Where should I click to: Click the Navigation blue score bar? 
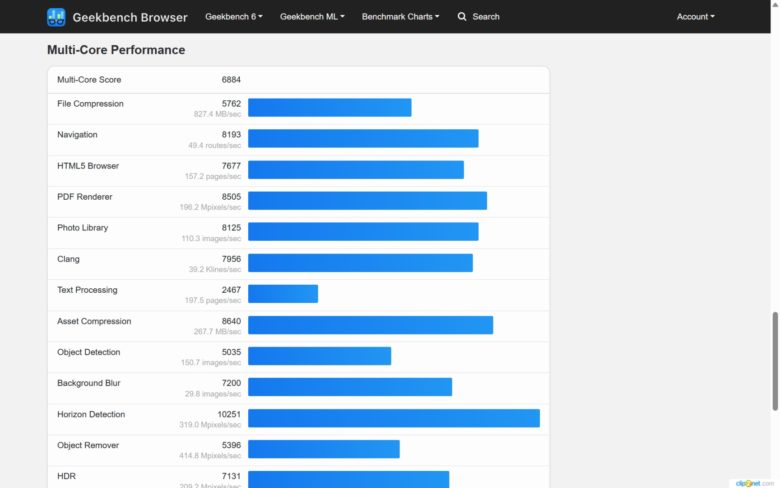coord(363,138)
